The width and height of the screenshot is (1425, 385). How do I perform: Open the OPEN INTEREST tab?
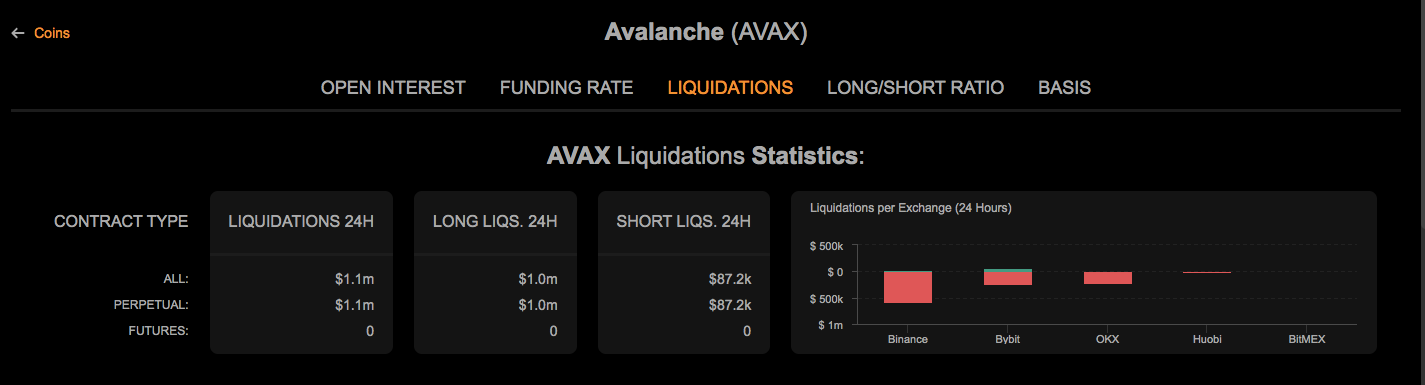coord(393,87)
